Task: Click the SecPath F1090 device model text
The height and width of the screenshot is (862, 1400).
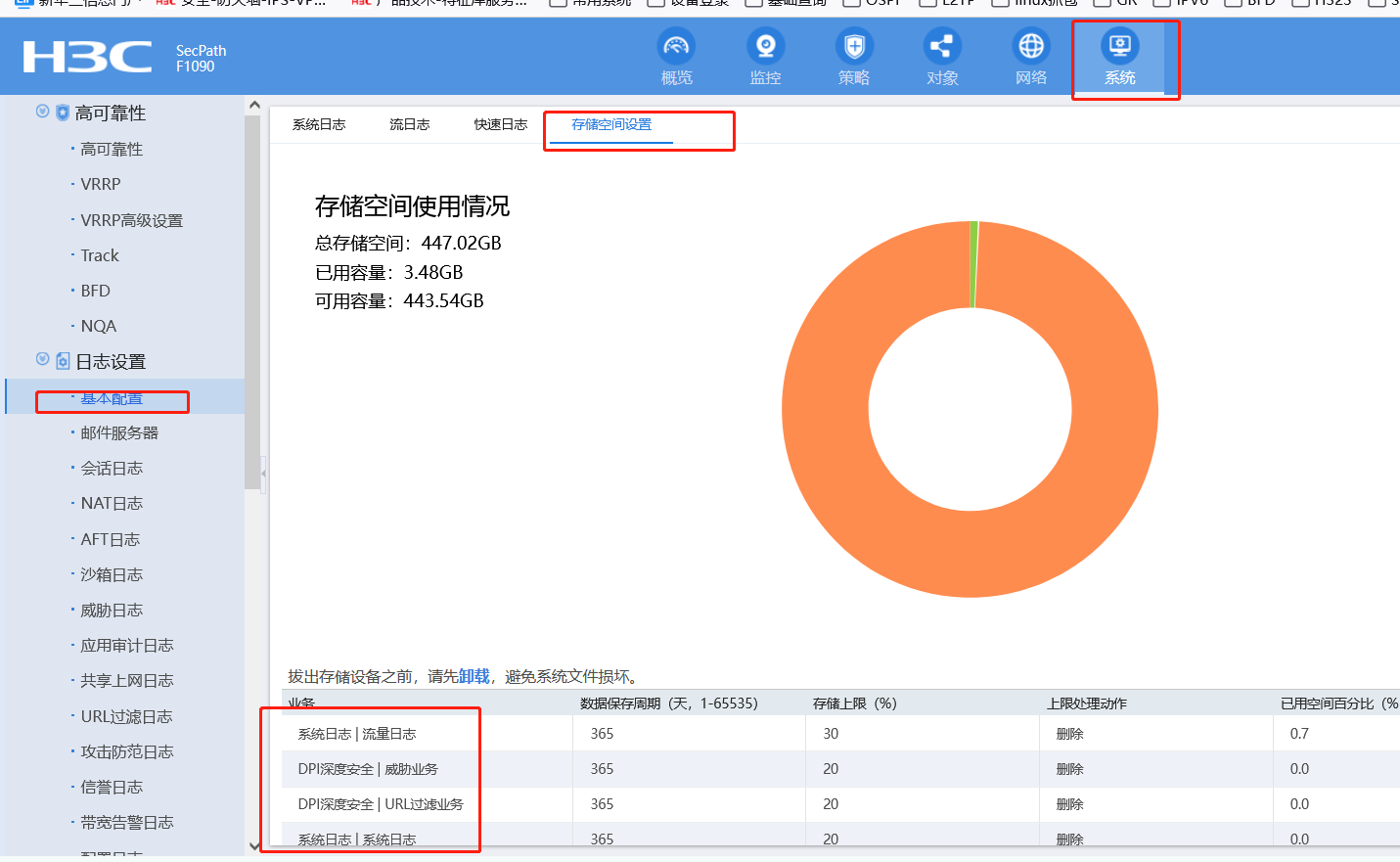Action: click(201, 59)
